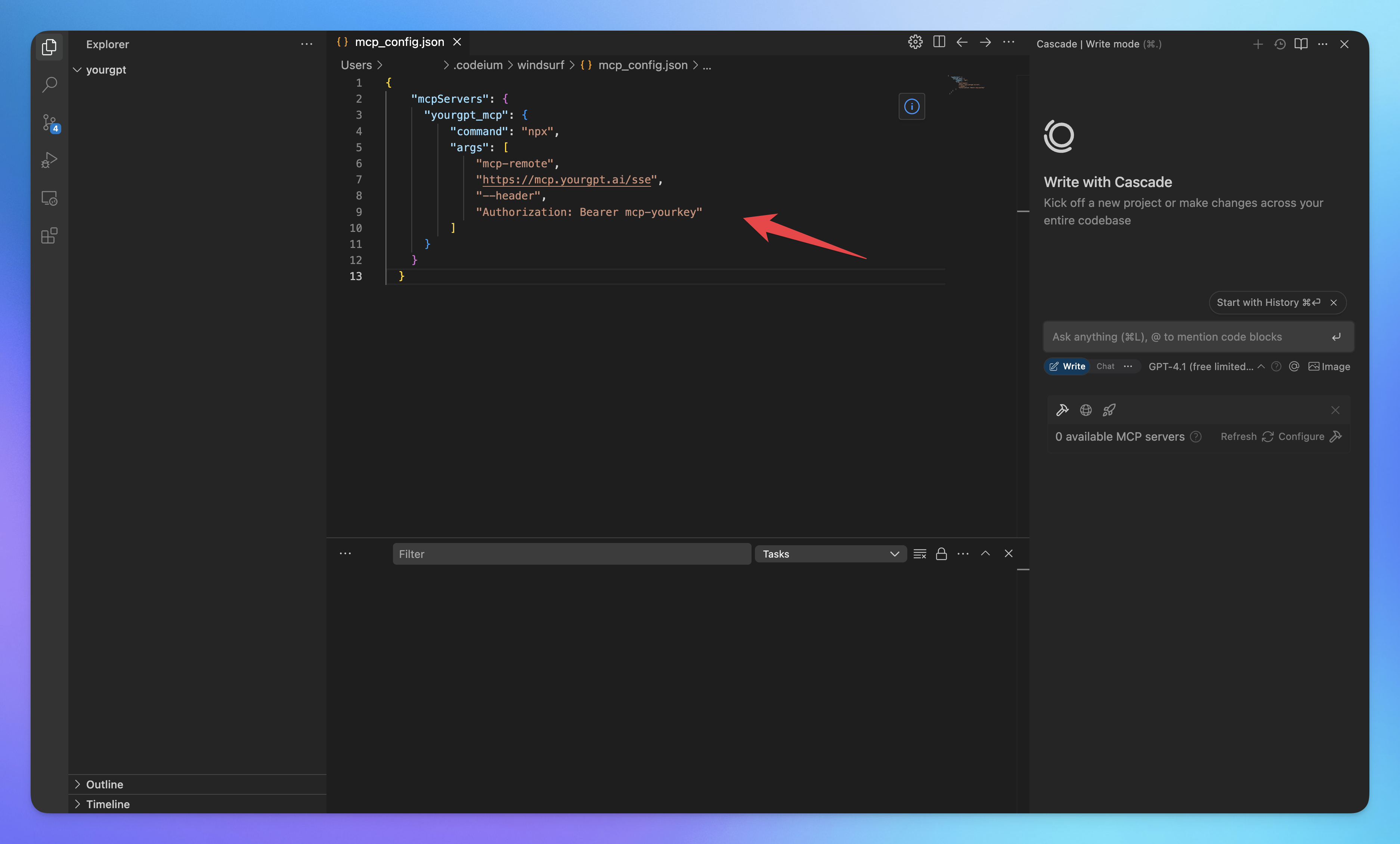Toggle the output scroll lock

click(x=941, y=554)
